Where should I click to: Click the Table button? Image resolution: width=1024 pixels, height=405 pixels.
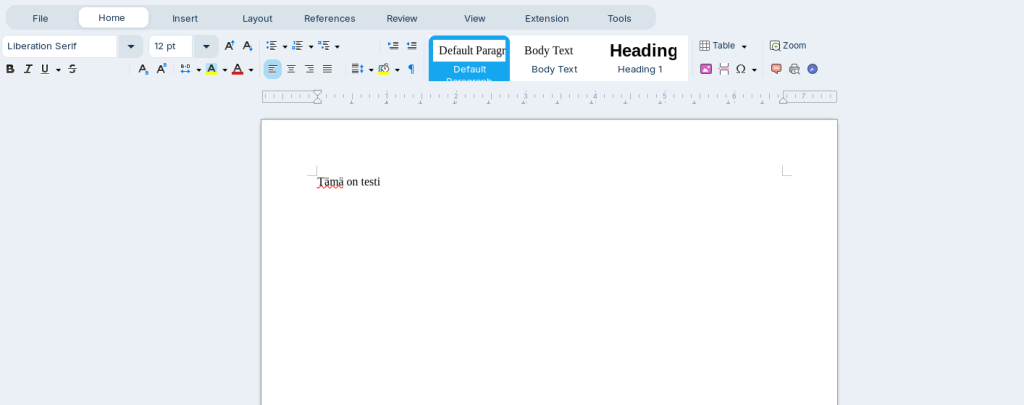(717, 46)
